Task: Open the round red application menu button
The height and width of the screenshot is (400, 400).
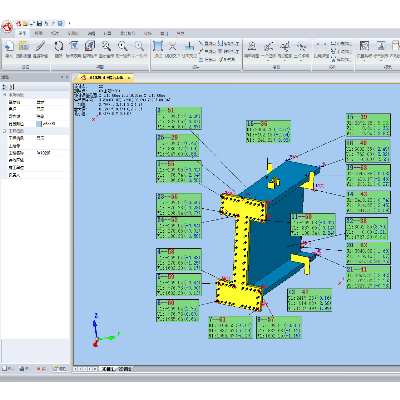Action: [7, 26]
